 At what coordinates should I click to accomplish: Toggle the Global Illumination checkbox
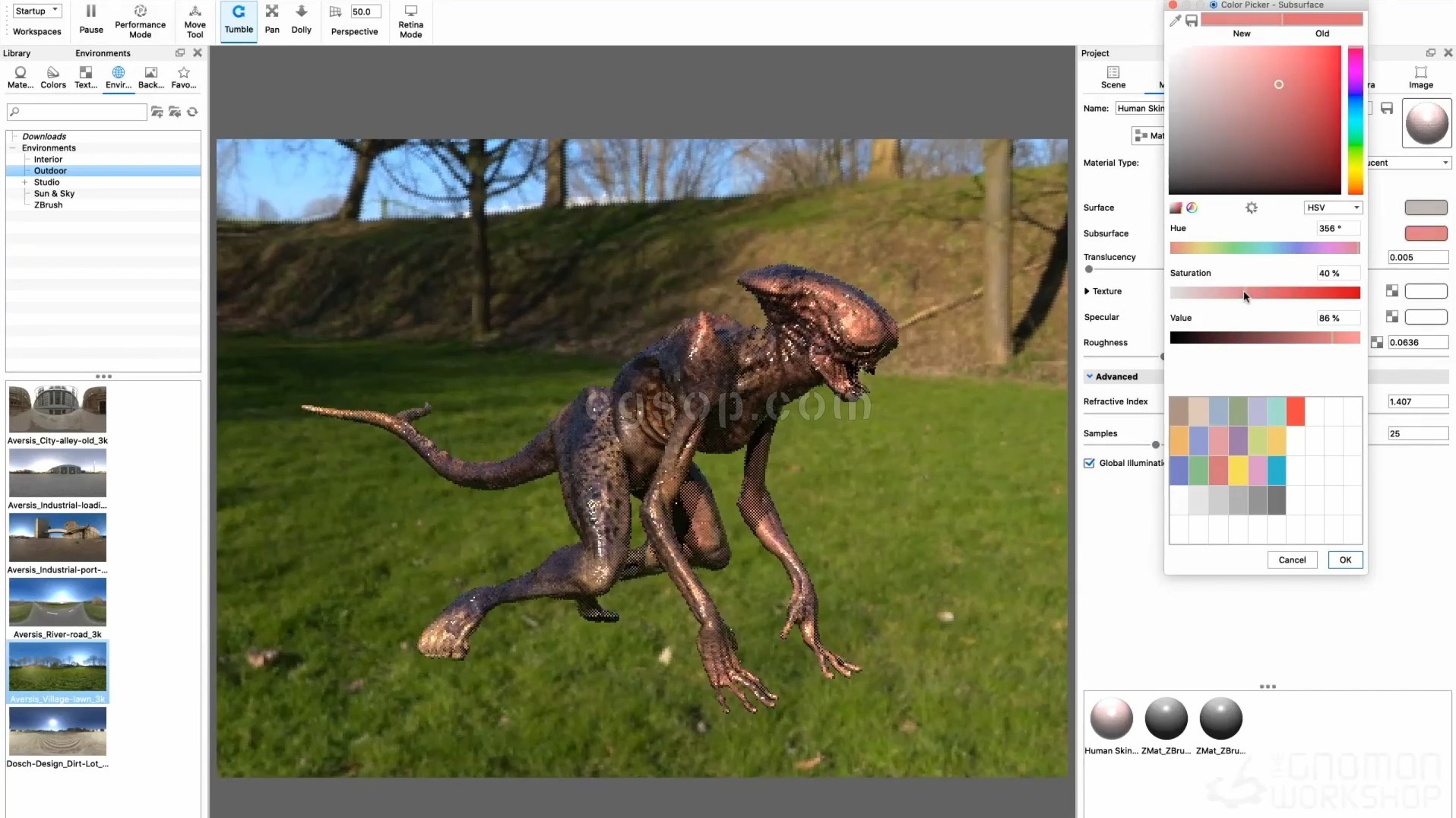[1089, 463]
